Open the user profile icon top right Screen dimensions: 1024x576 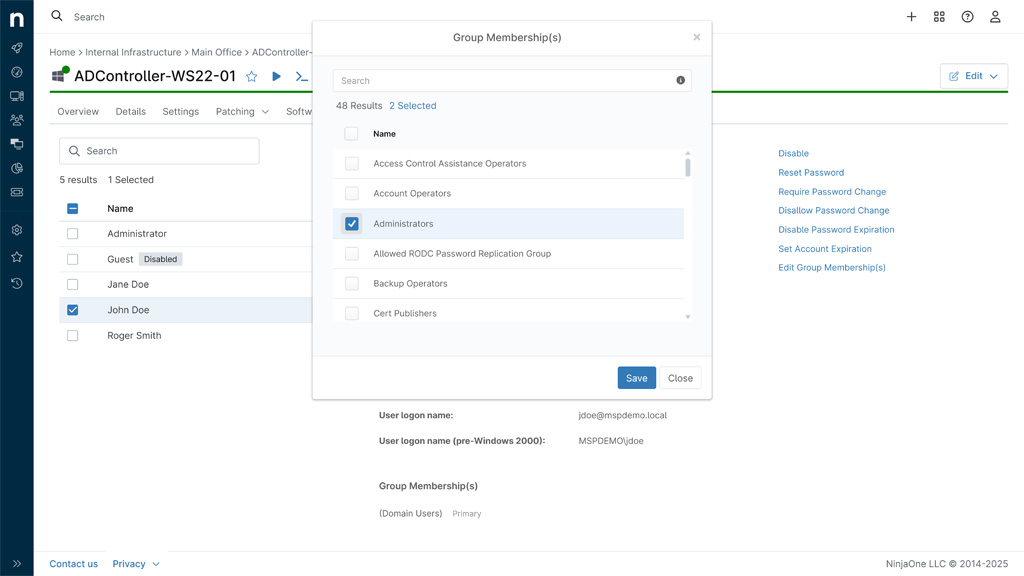pyautogui.click(x=994, y=16)
